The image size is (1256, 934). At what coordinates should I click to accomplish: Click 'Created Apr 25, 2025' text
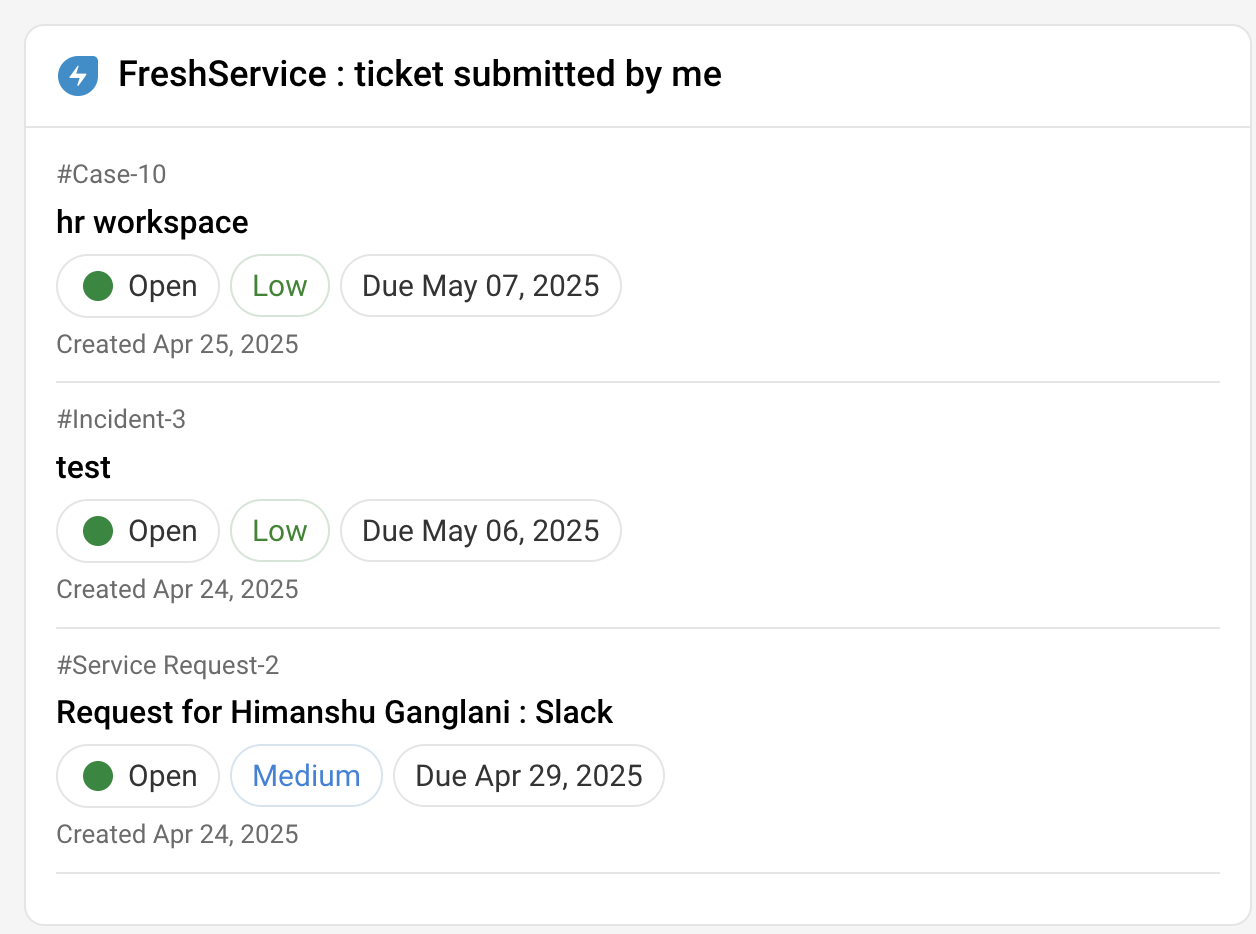(x=177, y=345)
